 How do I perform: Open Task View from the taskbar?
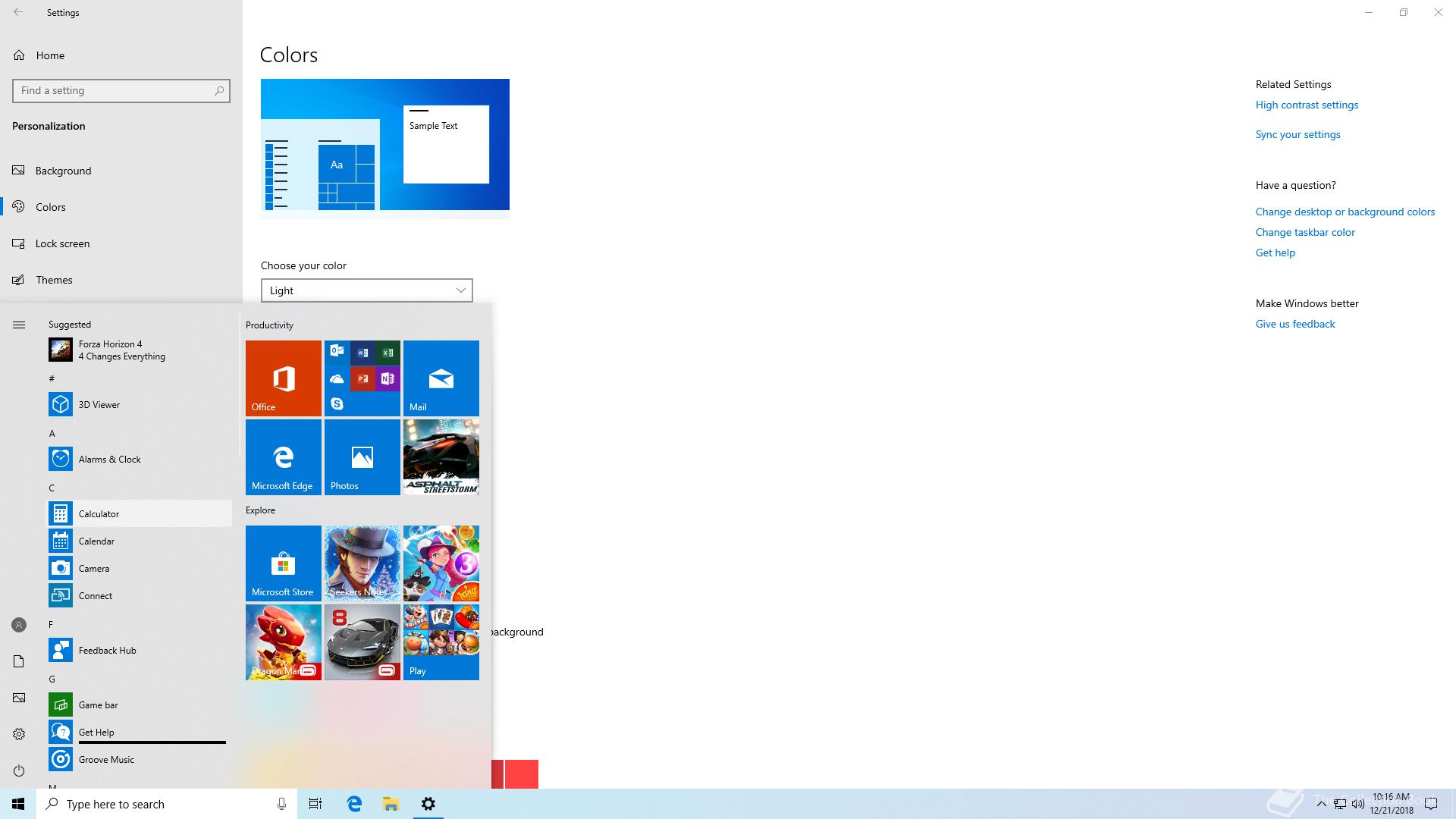315,804
